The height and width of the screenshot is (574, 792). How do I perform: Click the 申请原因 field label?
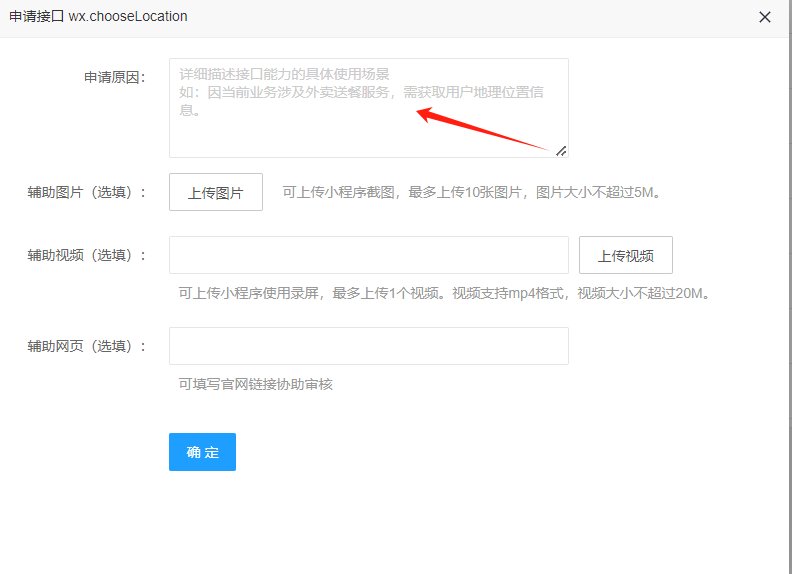pos(115,77)
